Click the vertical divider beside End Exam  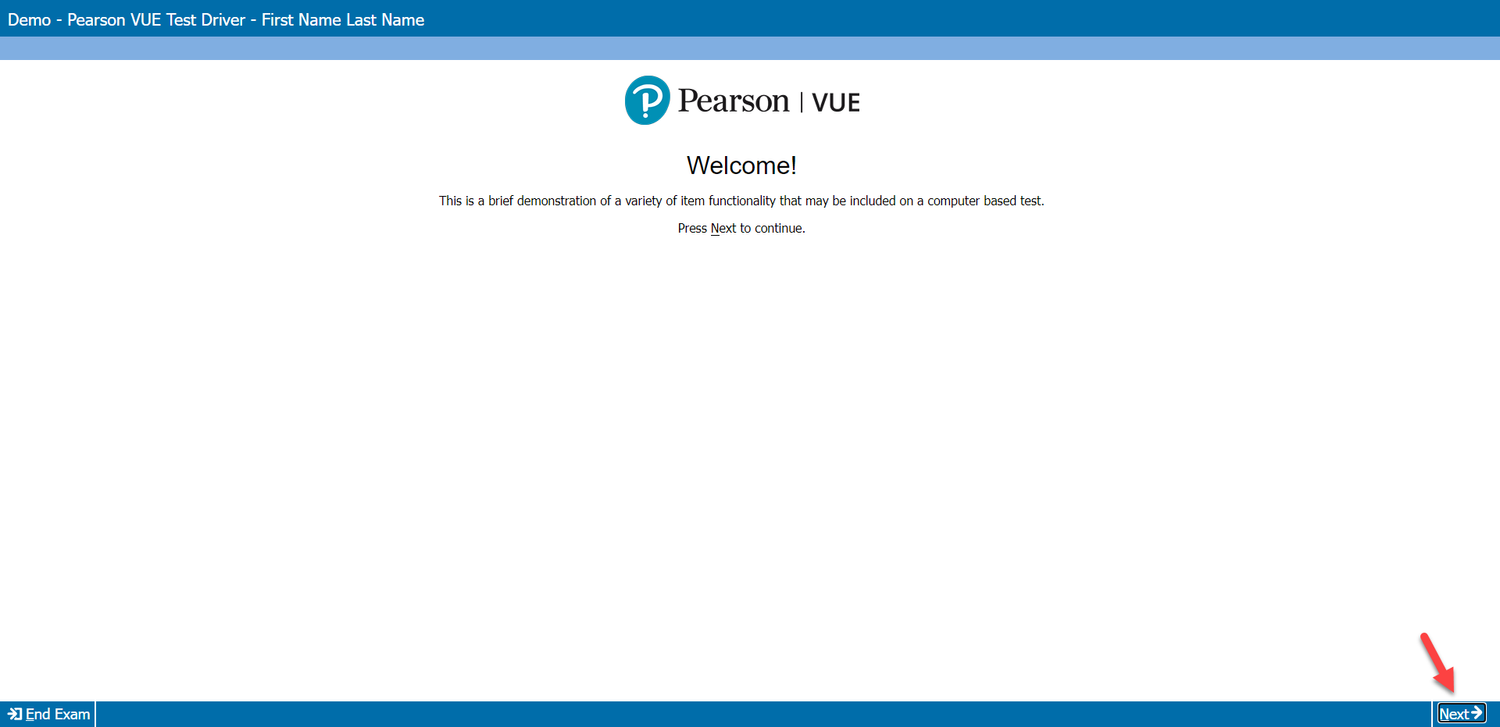pyautogui.click(x=95, y=714)
